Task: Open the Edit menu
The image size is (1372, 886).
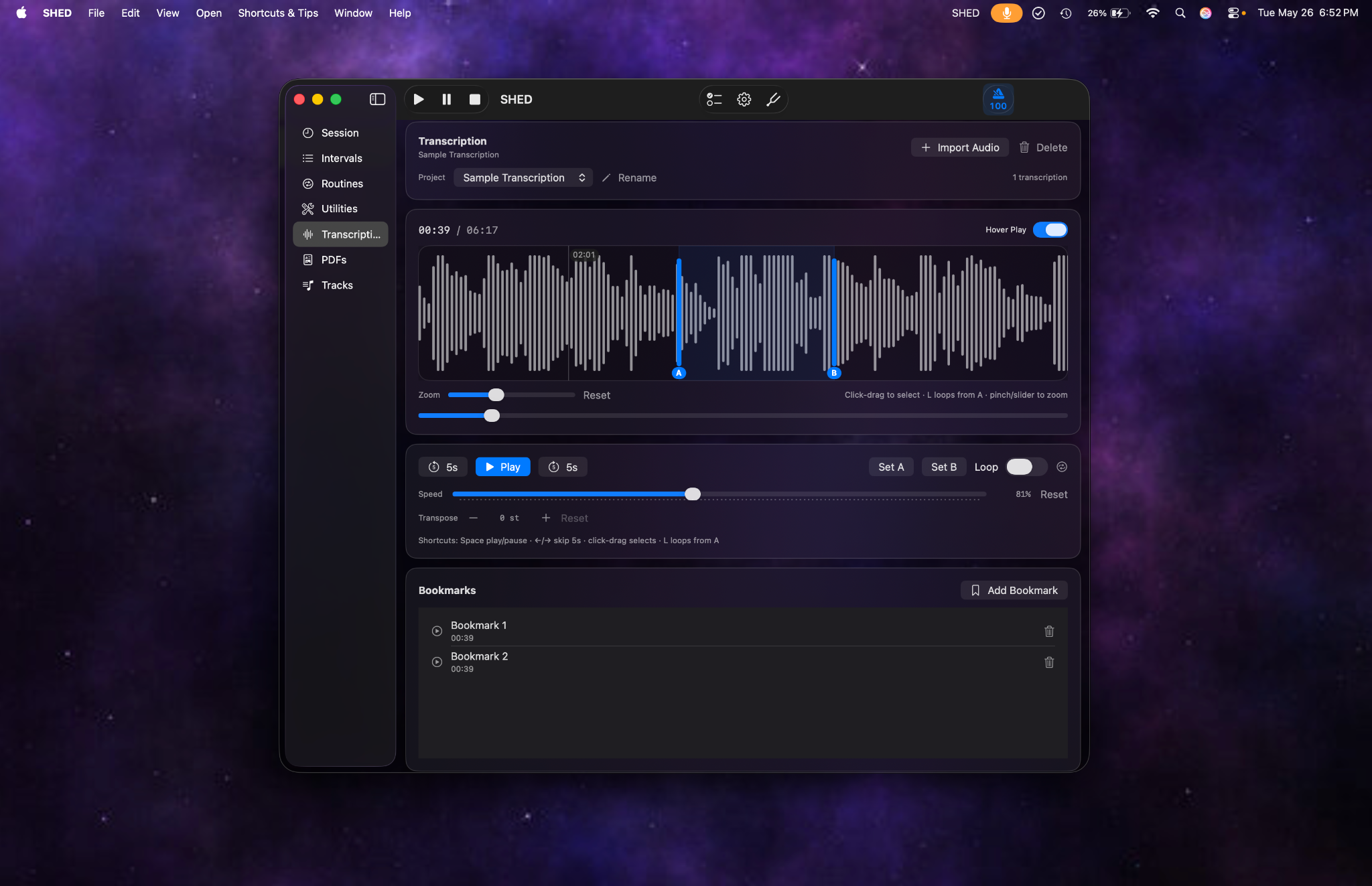Action: 131,13
